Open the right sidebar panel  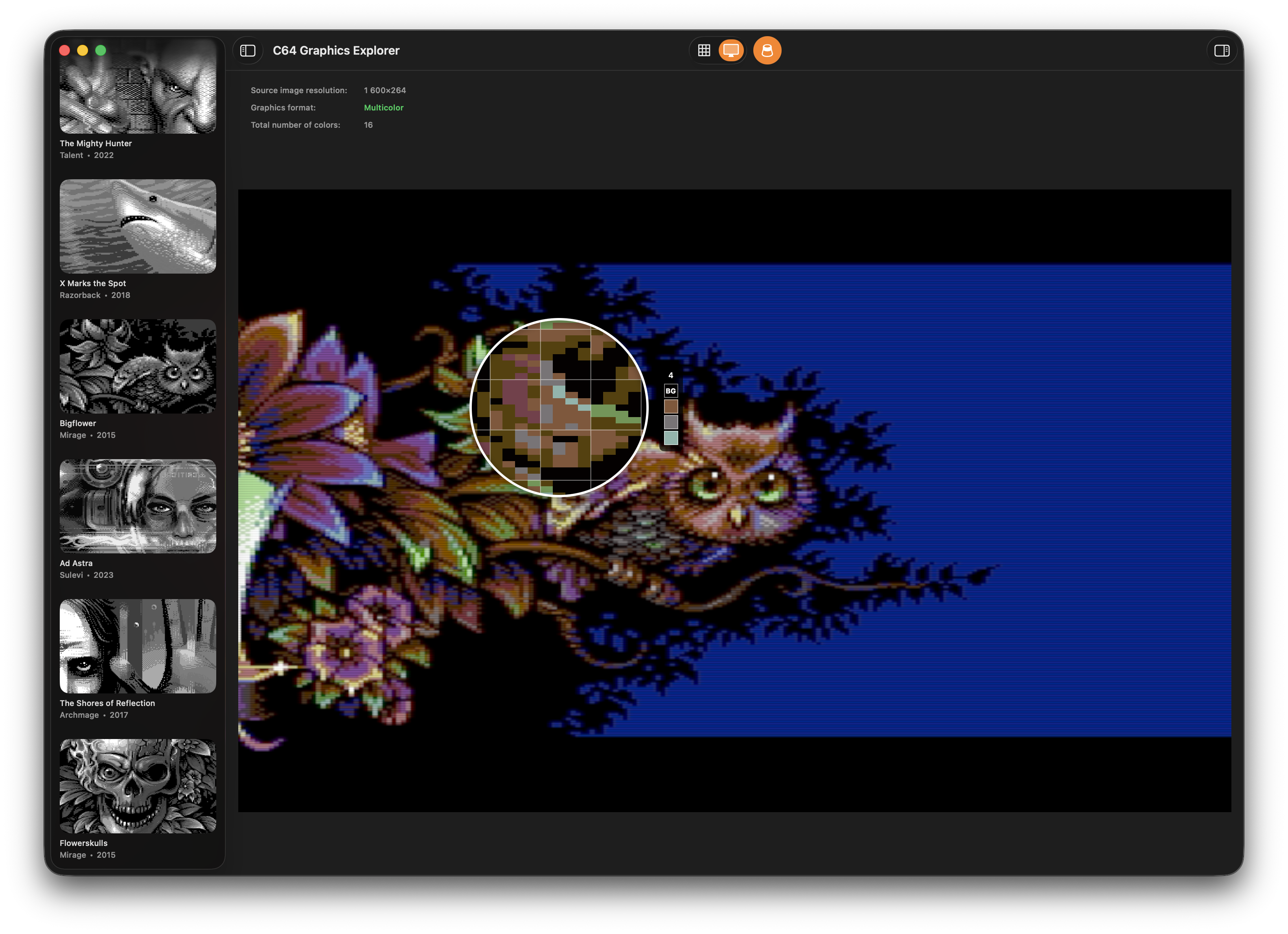(1221, 50)
